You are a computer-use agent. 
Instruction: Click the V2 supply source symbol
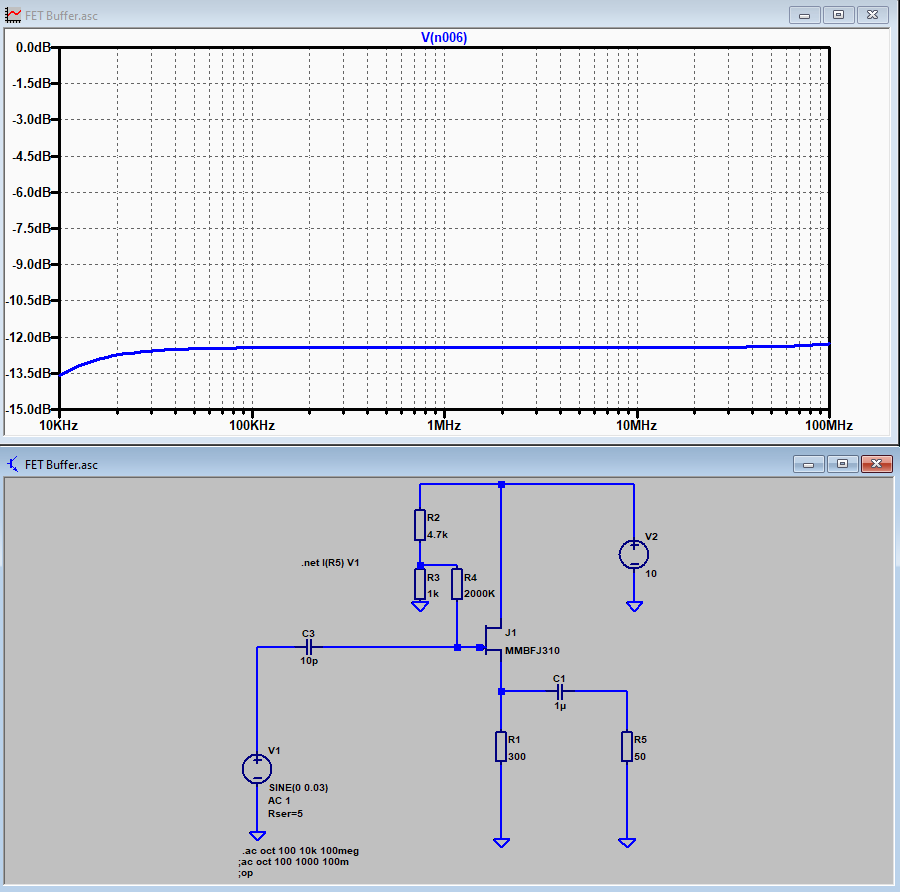click(x=633, y=554)
